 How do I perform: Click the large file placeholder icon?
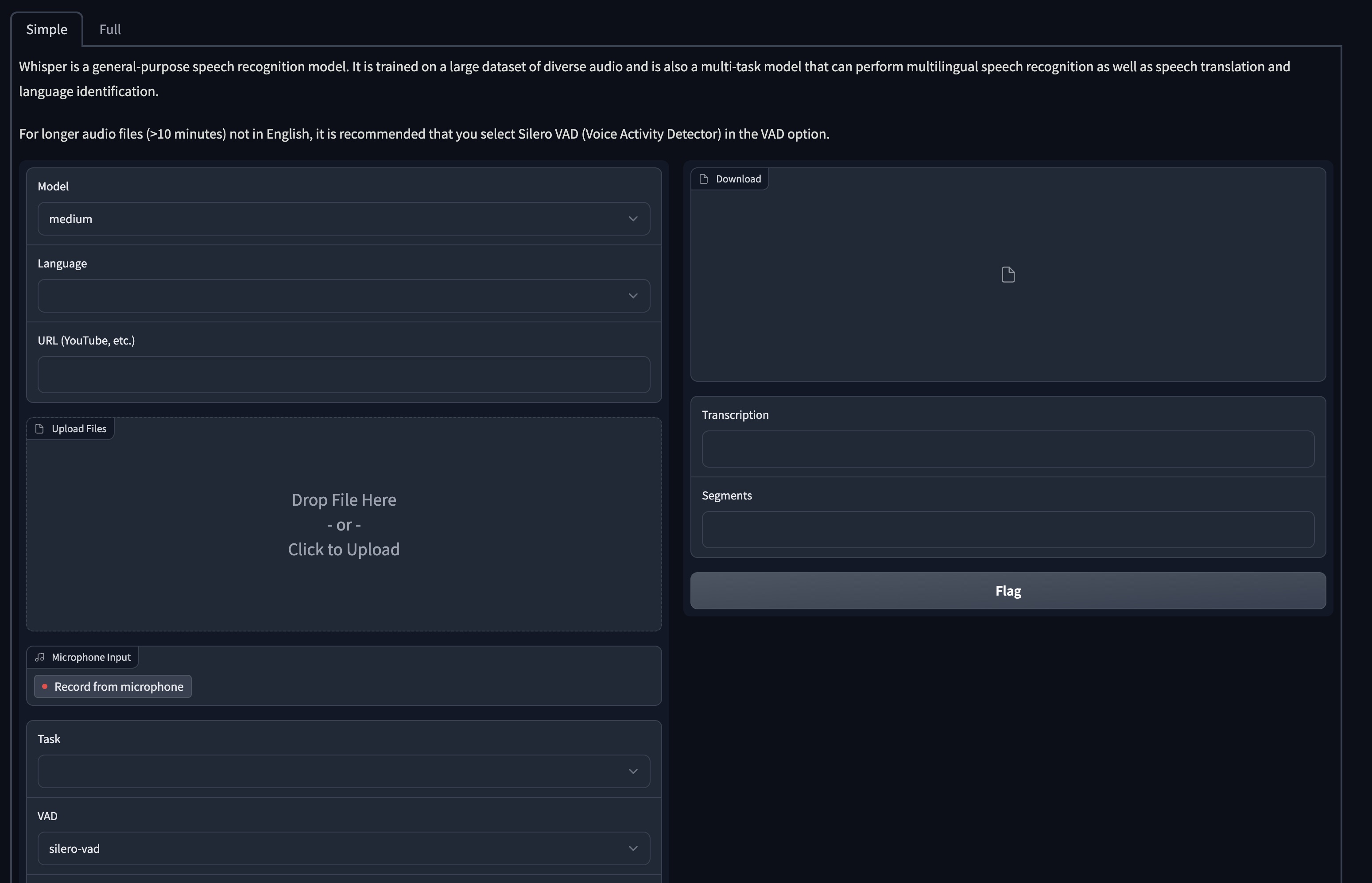(x=1008, y=275)
